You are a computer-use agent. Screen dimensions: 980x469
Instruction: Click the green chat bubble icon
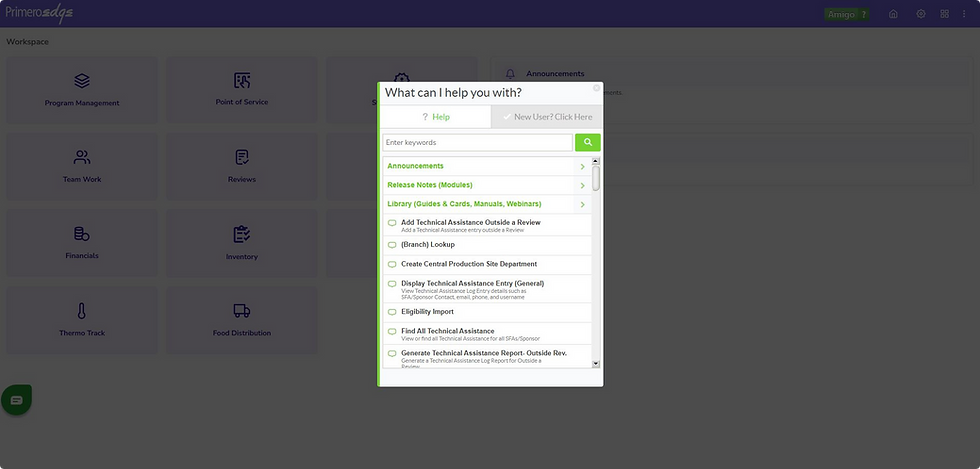pos(16,400)
